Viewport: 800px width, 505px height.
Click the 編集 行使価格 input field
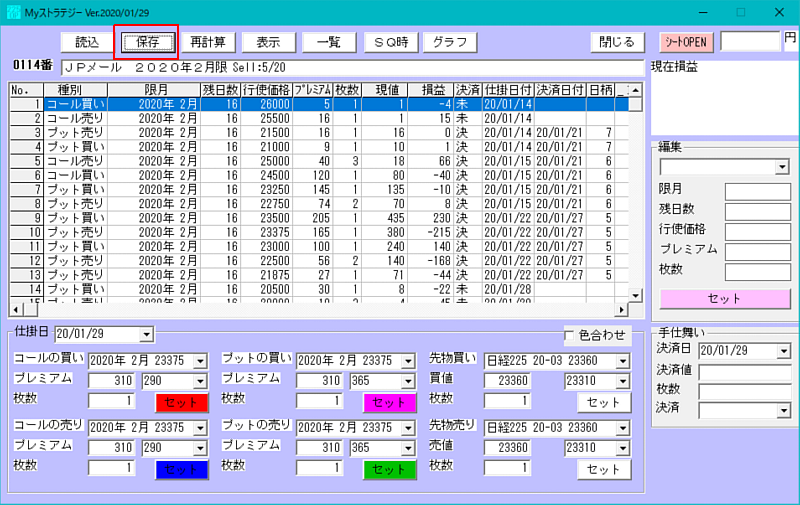pos(758,232)
